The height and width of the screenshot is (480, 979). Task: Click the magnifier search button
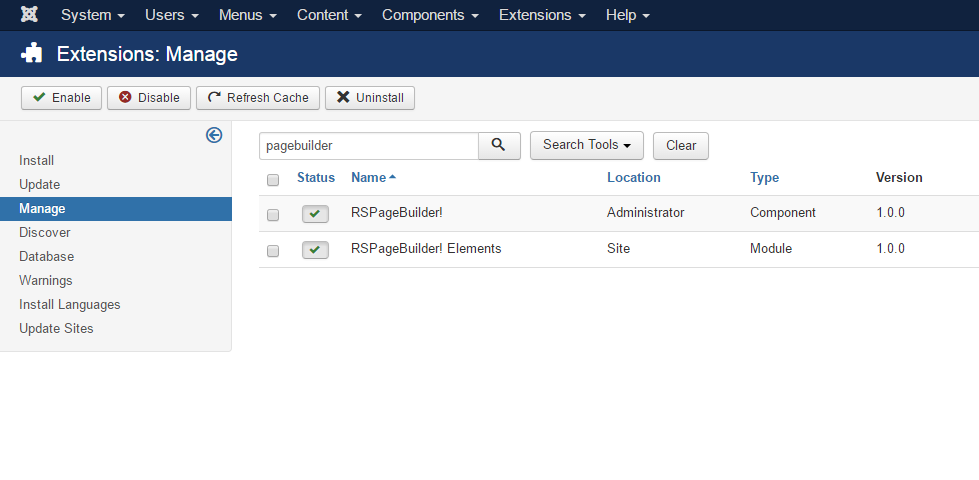tap(499, 145)
